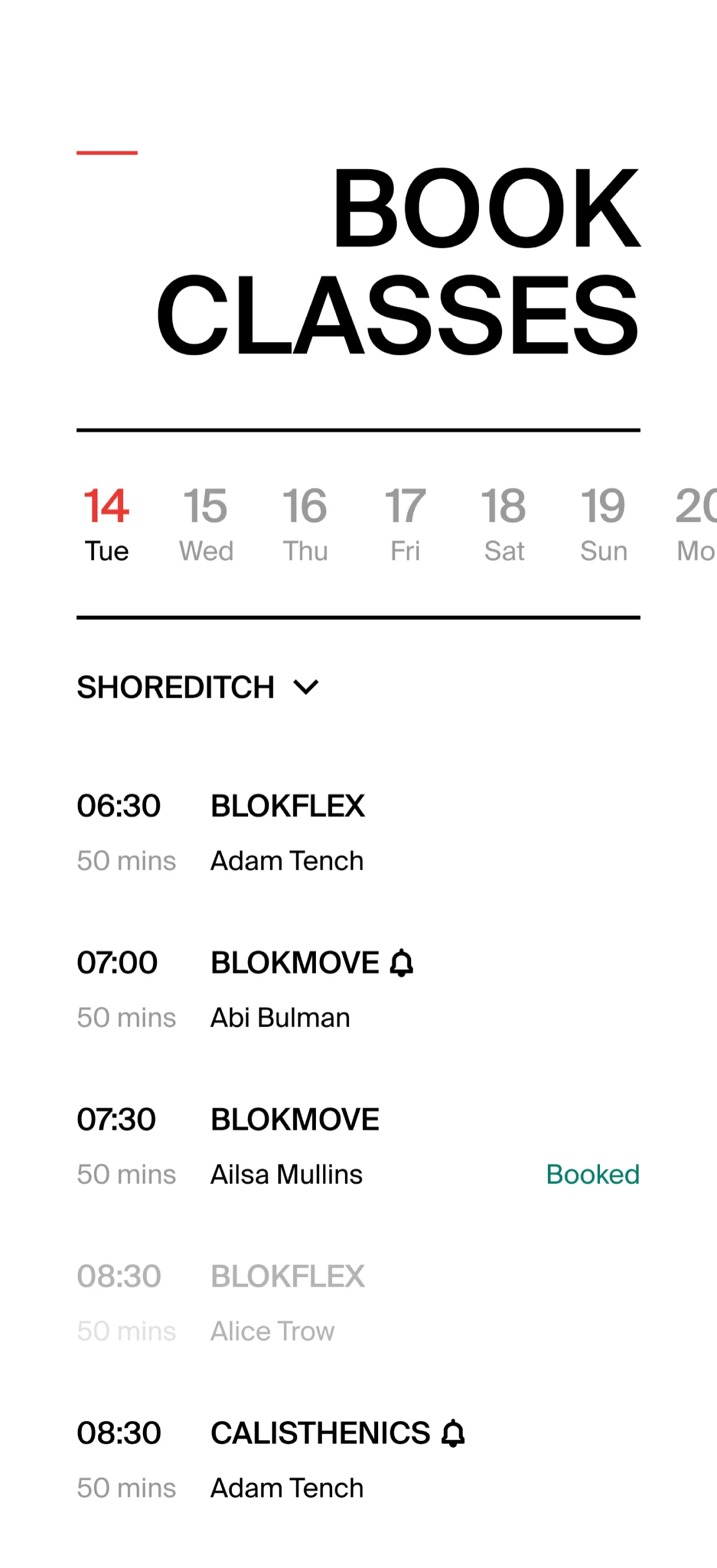Open the 07:30 BLOKMOVE class title
Viewport: 717px width, 1568px height.
point(295,1119)
